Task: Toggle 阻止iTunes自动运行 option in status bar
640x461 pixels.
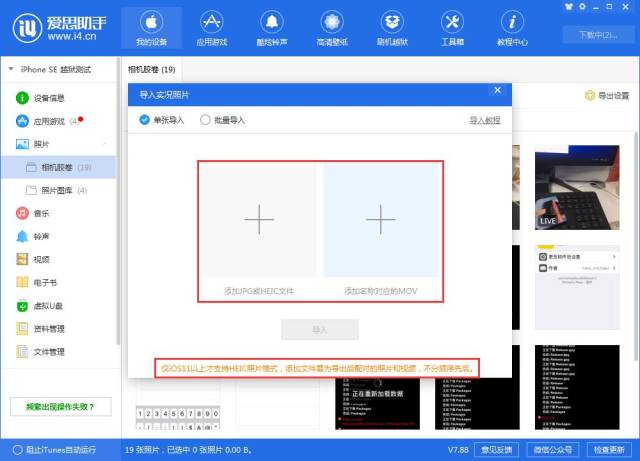Action: pos(54,450)
